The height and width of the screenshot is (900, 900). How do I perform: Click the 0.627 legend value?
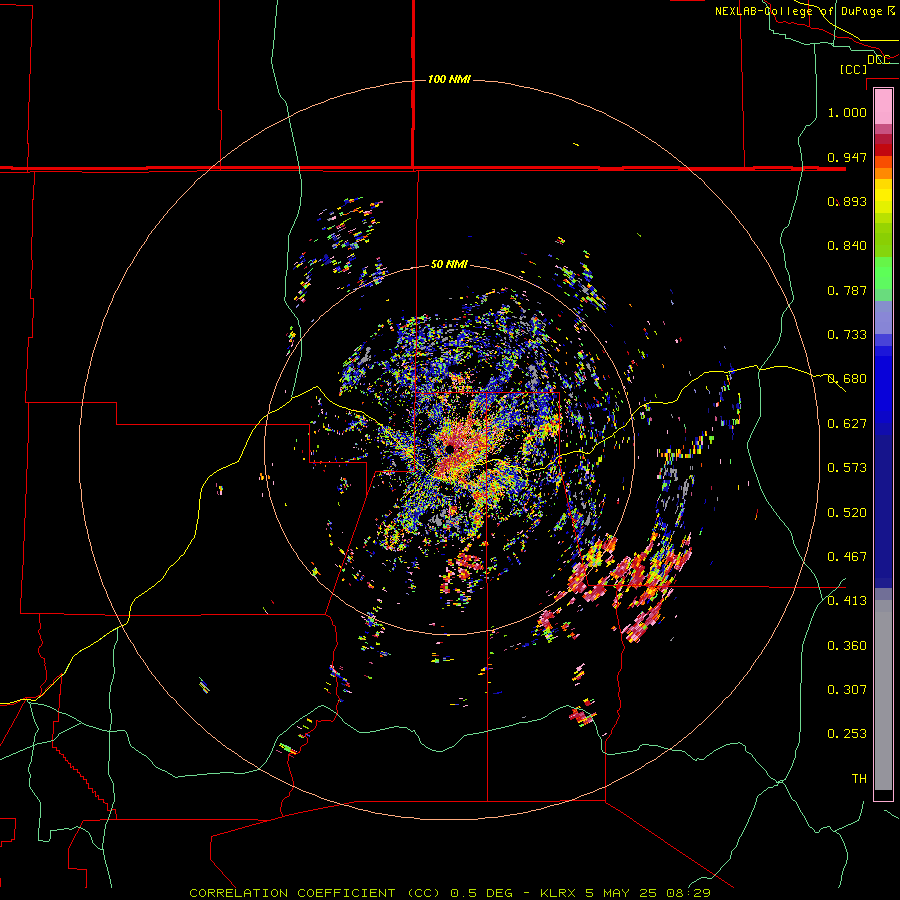[847, 424]
